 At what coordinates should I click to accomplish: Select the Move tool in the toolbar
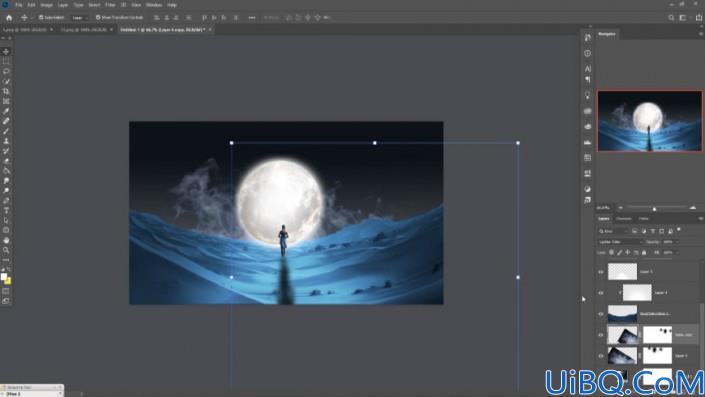6,52
